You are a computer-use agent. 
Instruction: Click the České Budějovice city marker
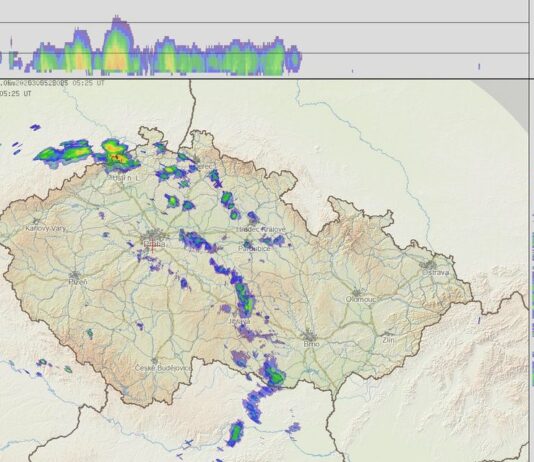[155, 361]
